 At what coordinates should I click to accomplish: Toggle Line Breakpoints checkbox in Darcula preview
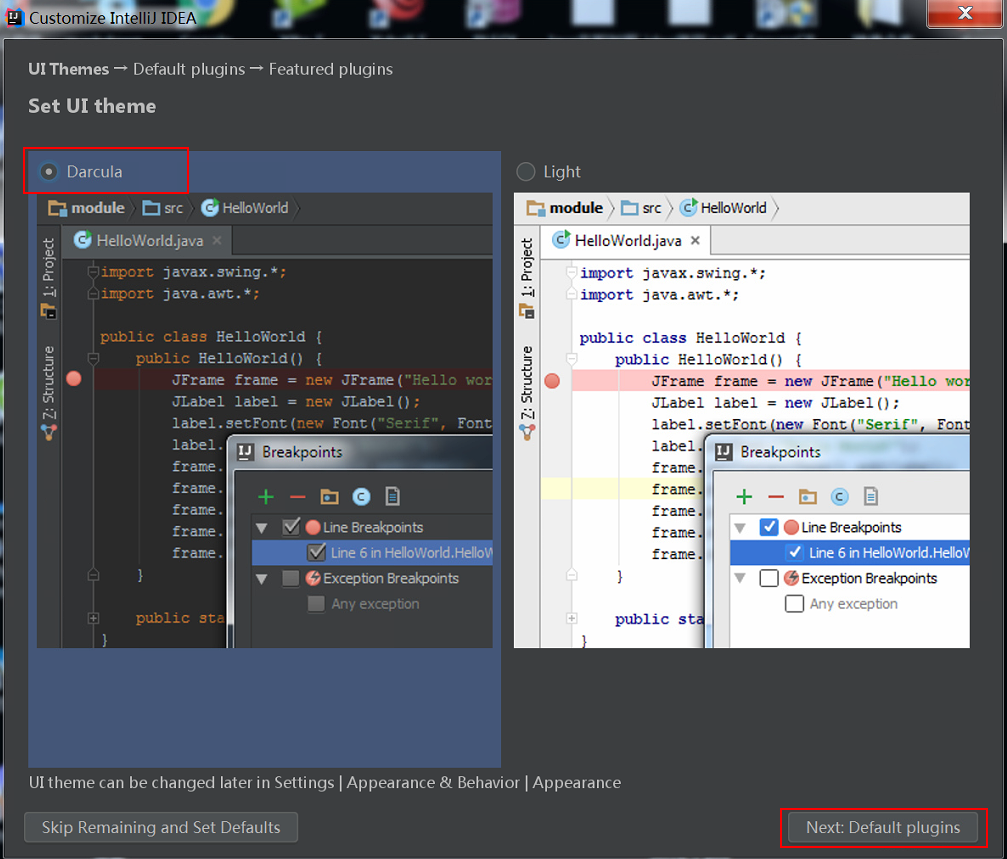click(291, 527)
